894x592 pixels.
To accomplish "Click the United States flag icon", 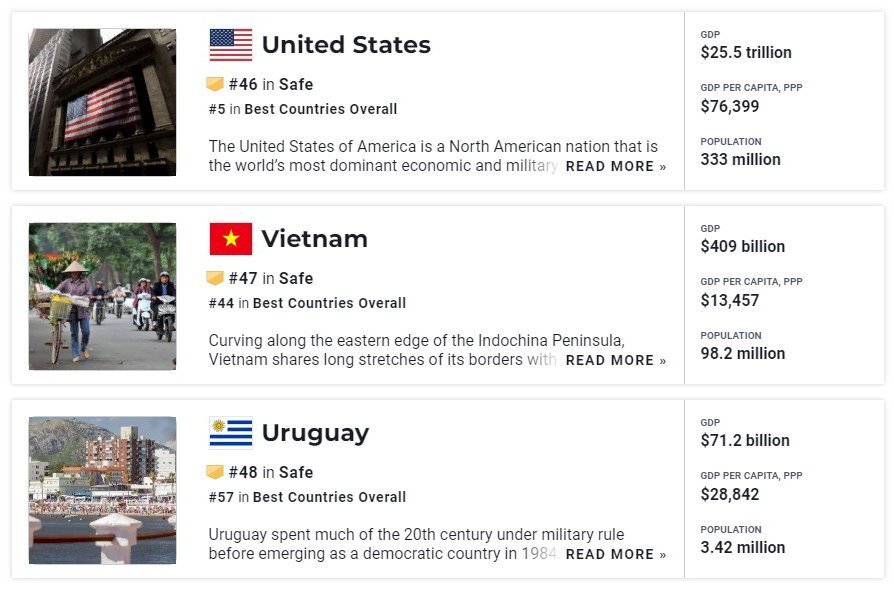I will 231,45.
